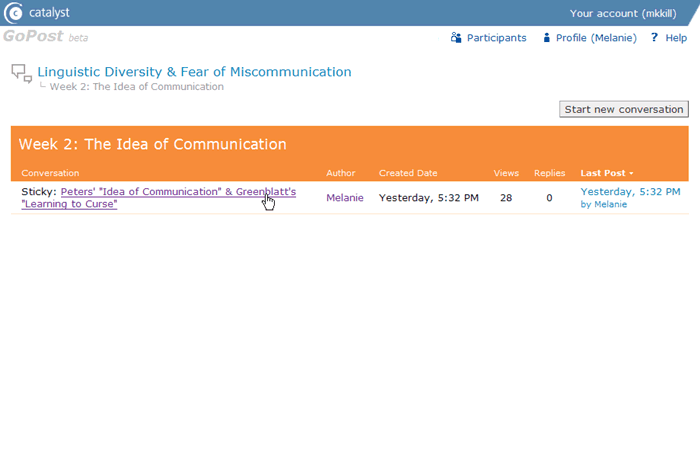This screenshot has width=700, height=457.
Task: Click the Help question mark icon
Action: [654, 38]
